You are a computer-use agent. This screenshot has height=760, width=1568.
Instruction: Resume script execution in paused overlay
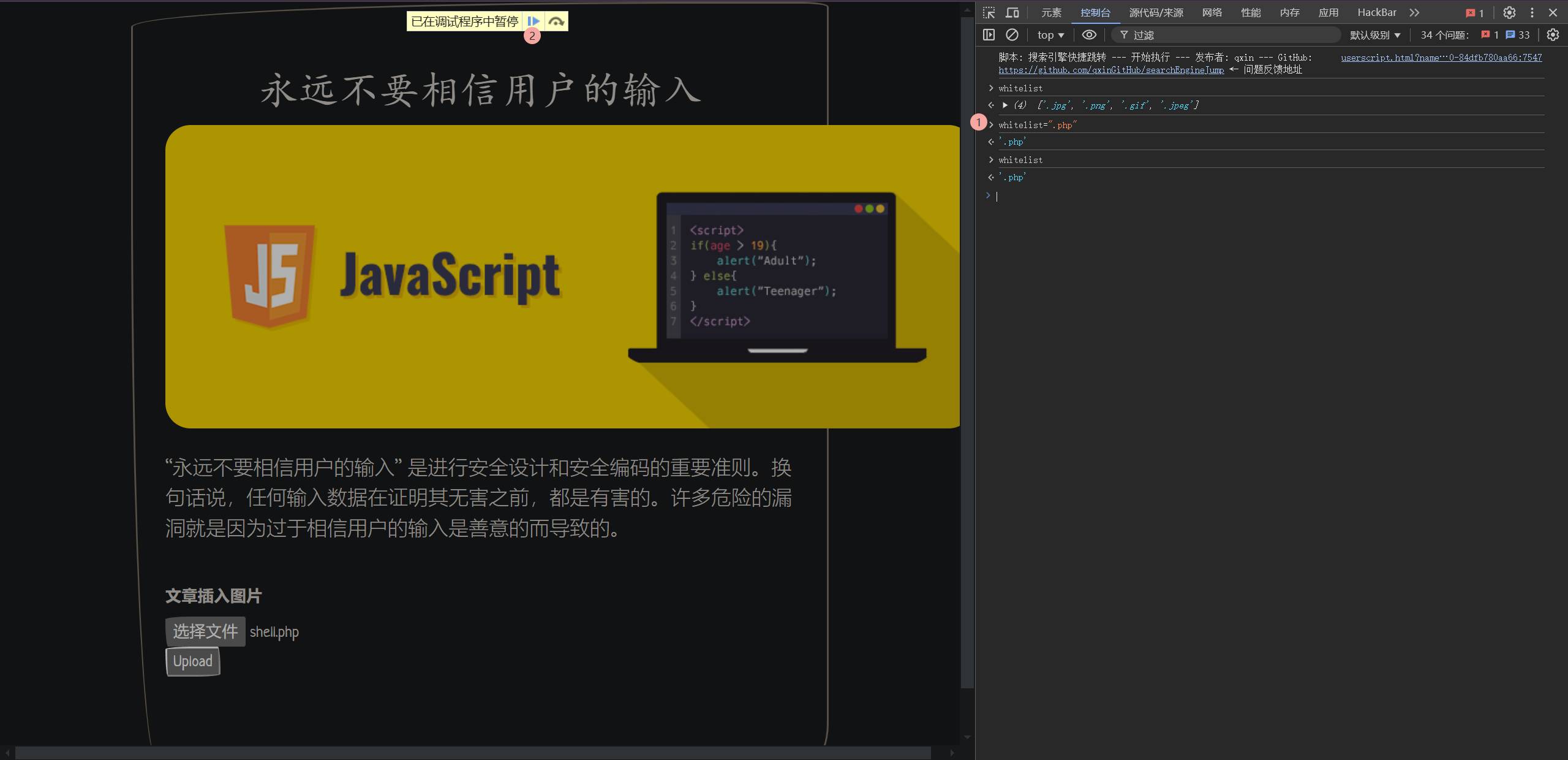point(533,21)
